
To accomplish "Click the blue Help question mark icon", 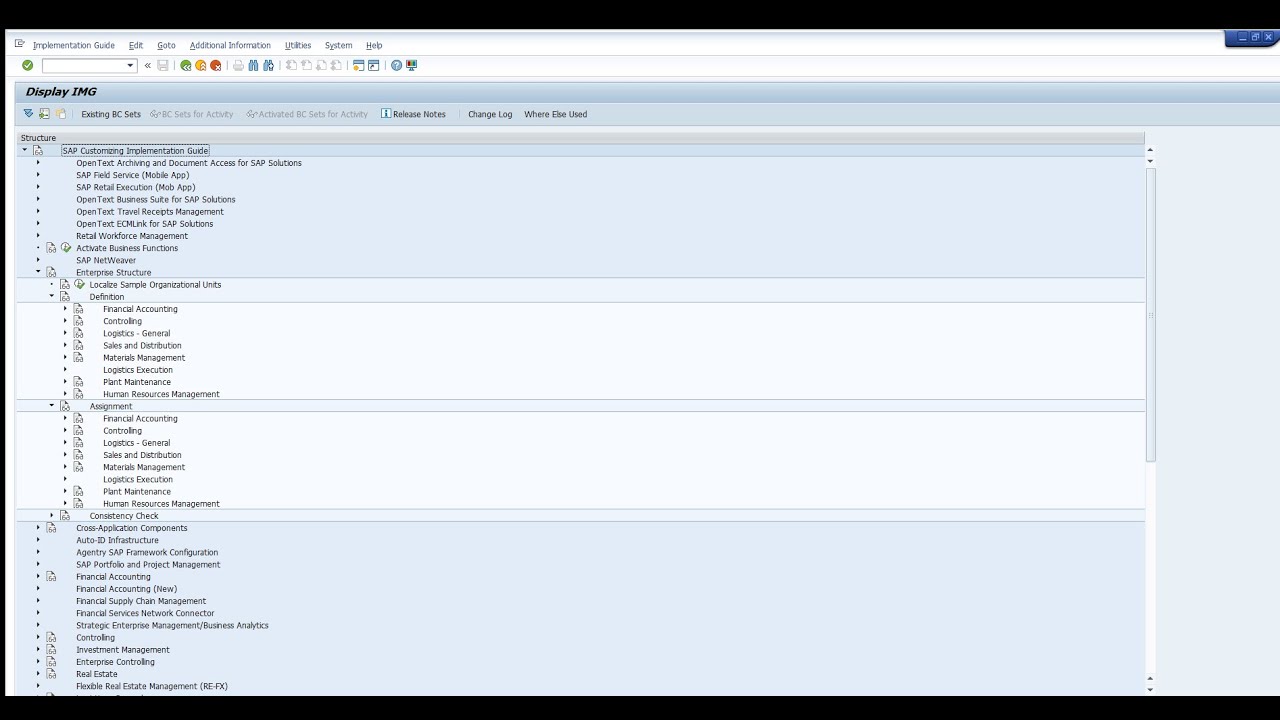I will point(396,66).
